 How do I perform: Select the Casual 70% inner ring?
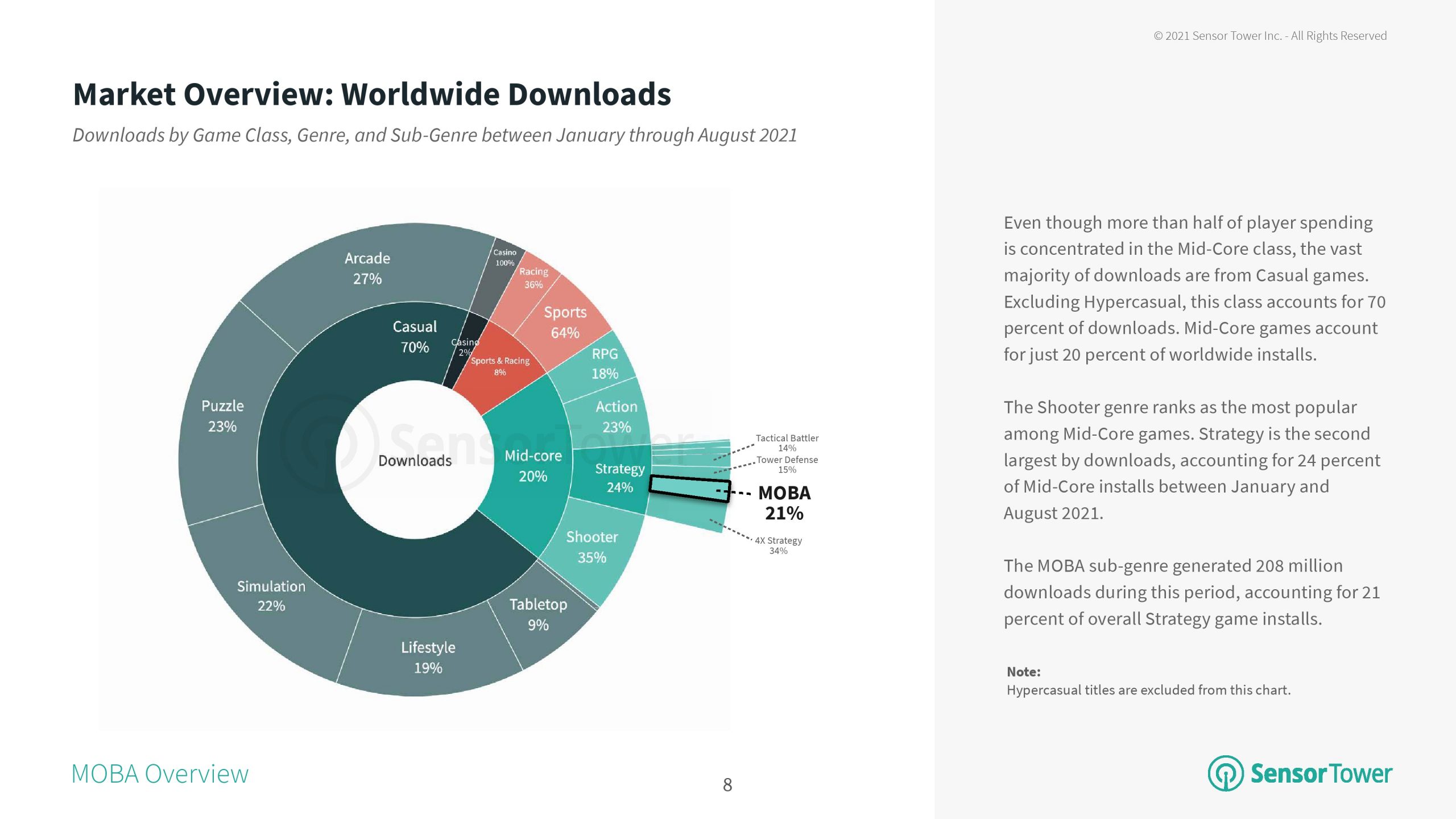pos(415,337)
